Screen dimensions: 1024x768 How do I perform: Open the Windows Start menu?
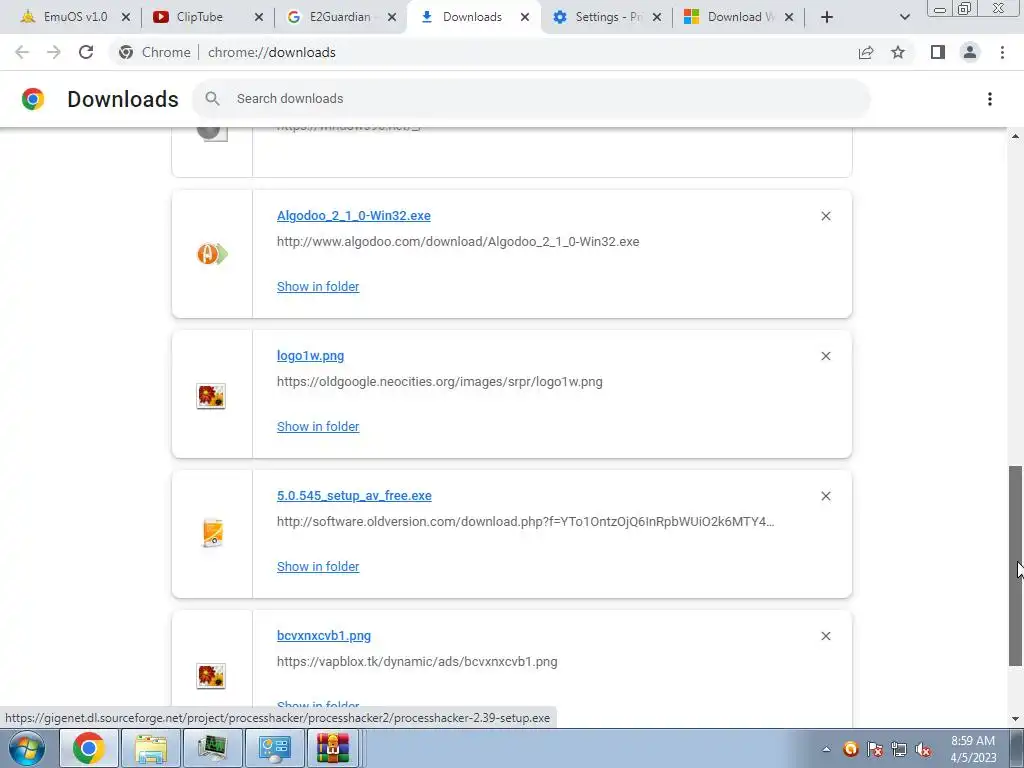click(x=27, y=748)
